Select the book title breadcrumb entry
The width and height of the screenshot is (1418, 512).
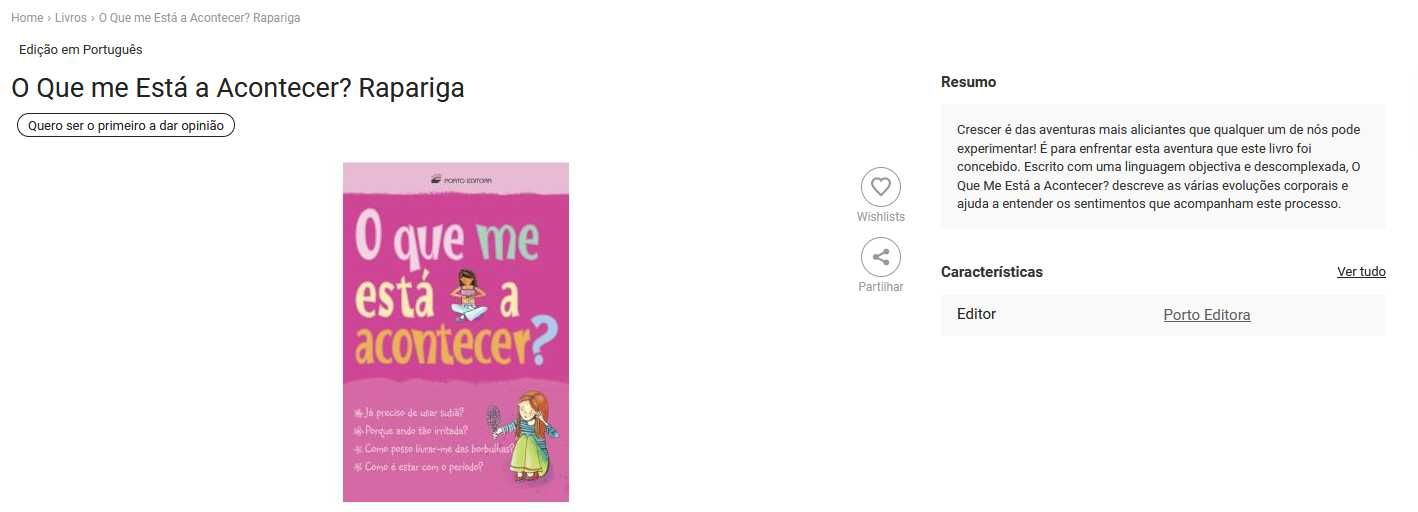[199, 18]
